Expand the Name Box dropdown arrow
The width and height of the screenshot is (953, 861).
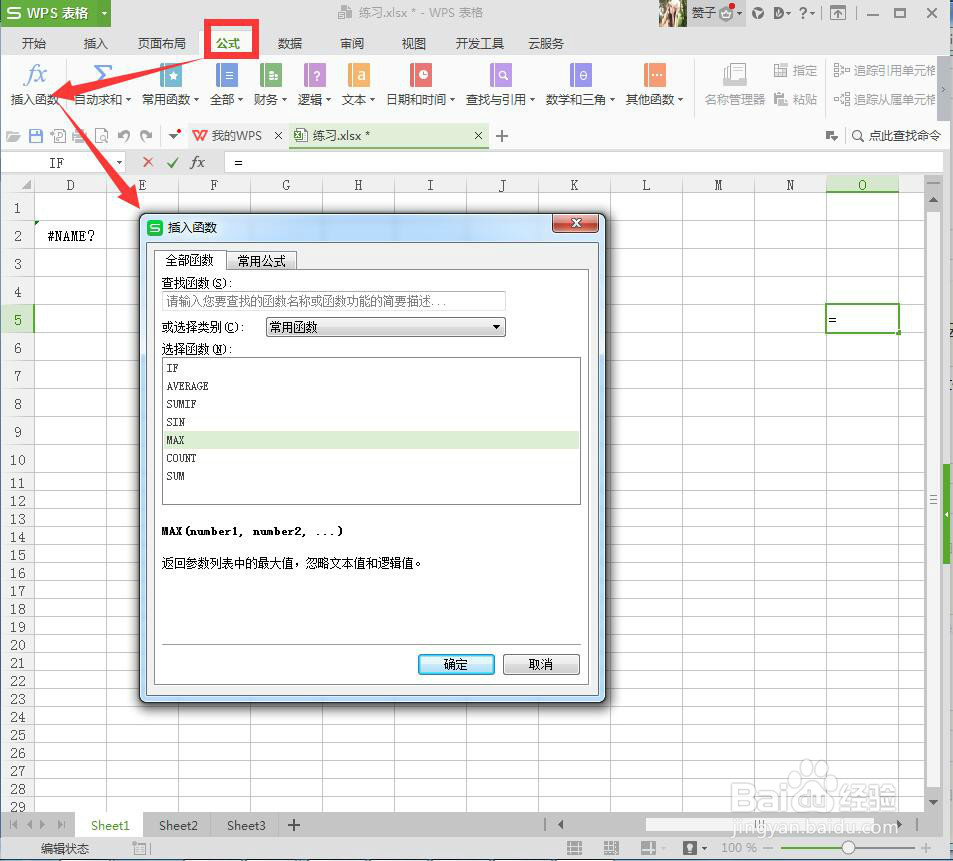point(119,162)
